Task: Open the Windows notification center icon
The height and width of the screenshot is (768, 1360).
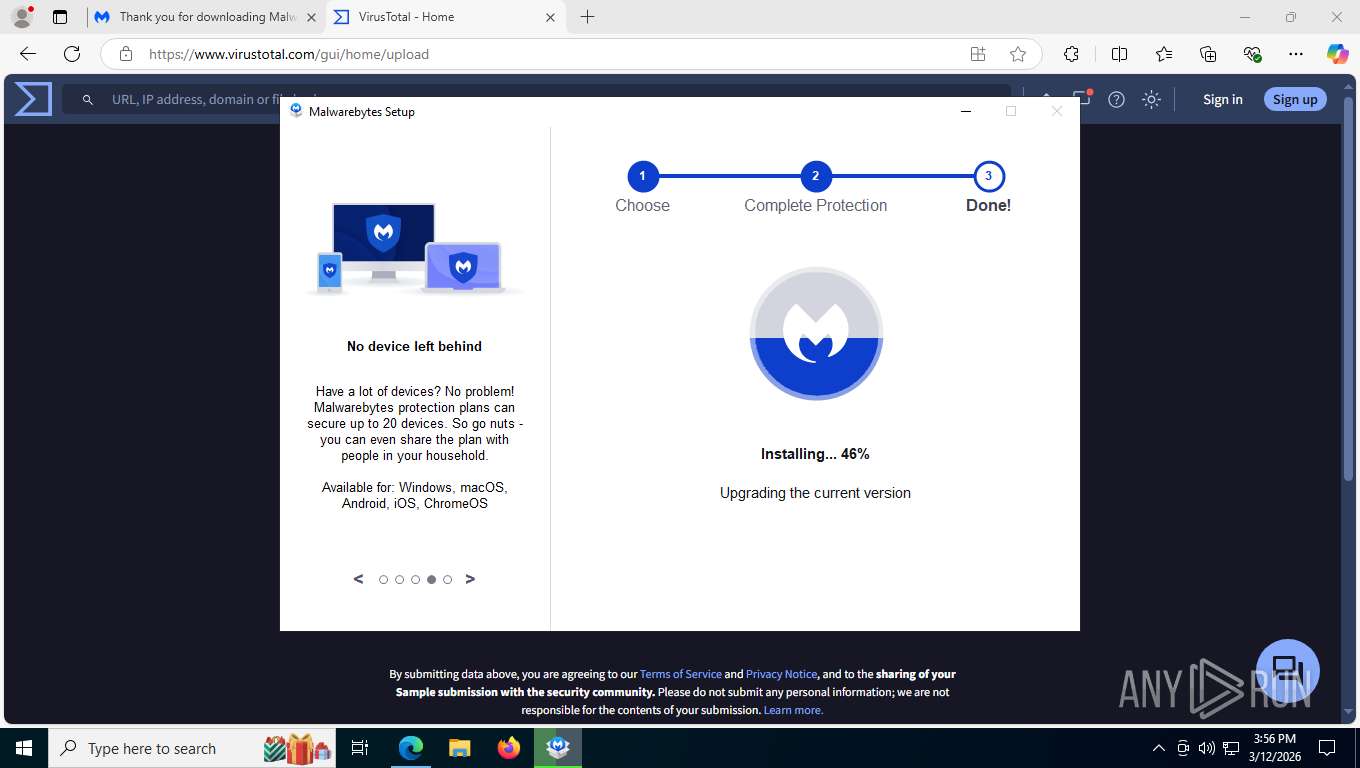Action: click(x=1327, y=748)
